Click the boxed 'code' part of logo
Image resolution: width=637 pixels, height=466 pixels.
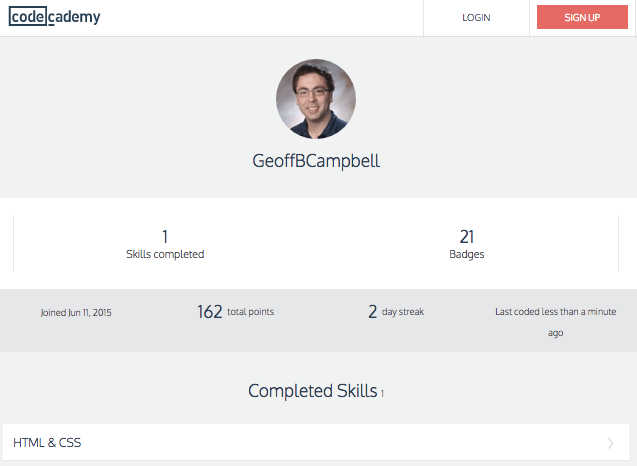(28, 17)
